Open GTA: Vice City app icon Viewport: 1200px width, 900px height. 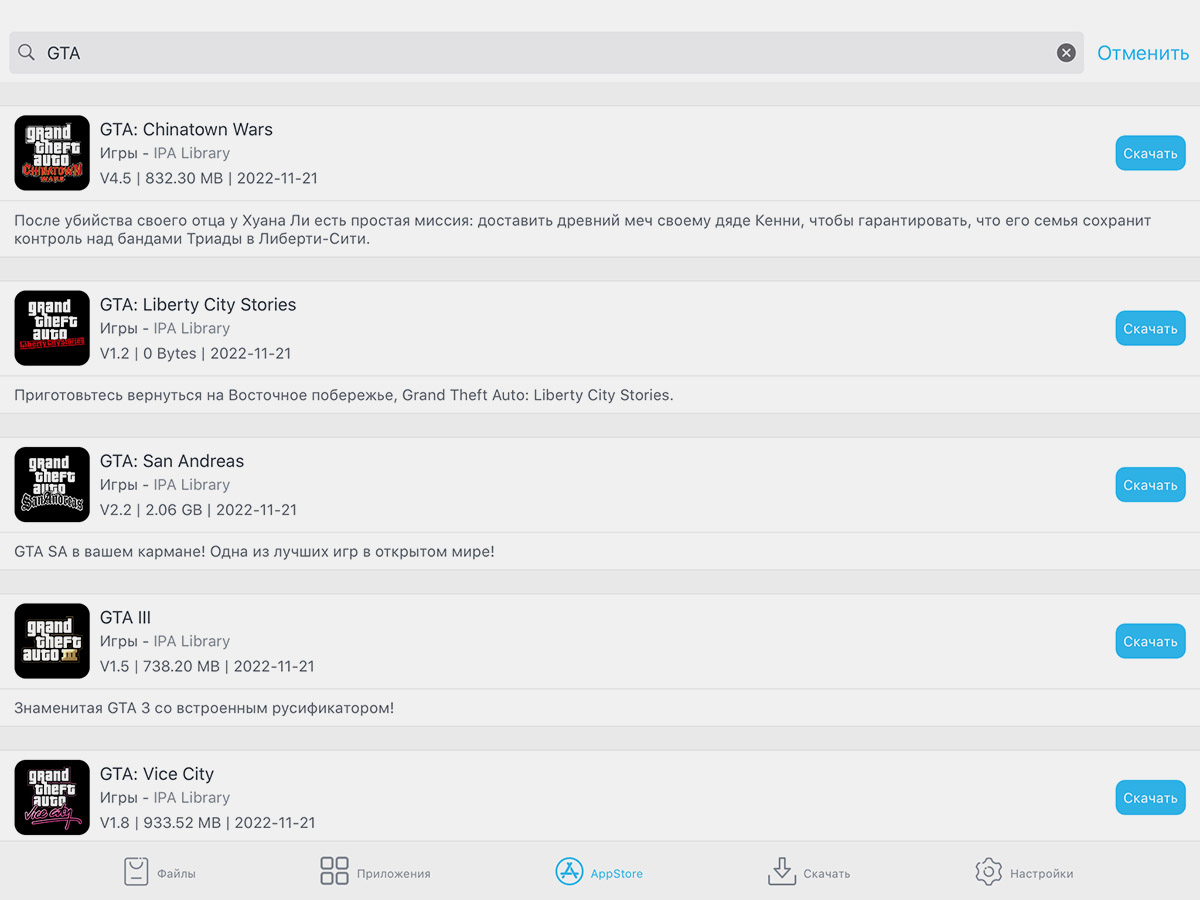point(52,797)
